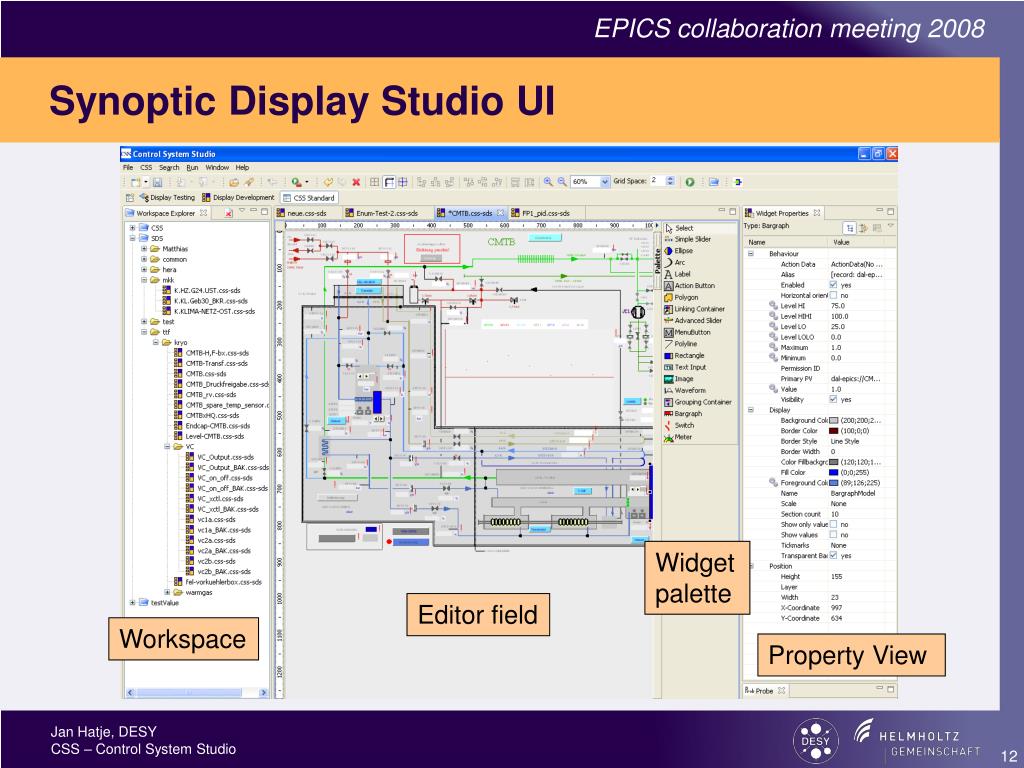Choose the Arc widget in palette
The width and height of the screenshot is (1024, 768).
tap(675, 263)
